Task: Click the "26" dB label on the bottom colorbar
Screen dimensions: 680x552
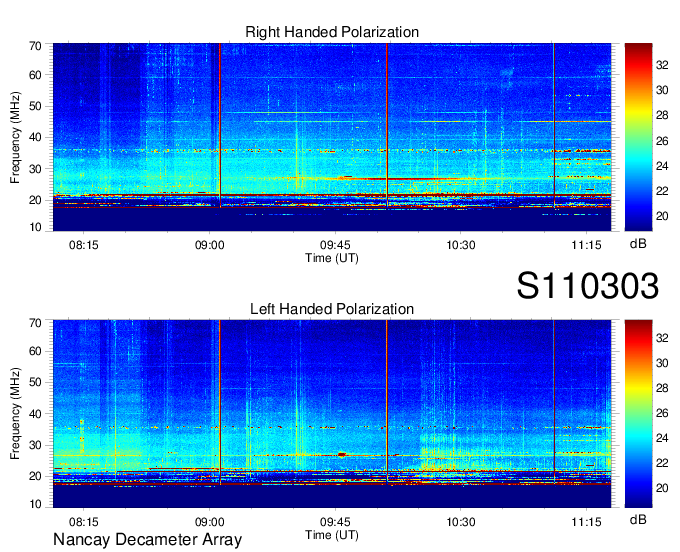Action: pyautogui.click(x=662, y=413)
